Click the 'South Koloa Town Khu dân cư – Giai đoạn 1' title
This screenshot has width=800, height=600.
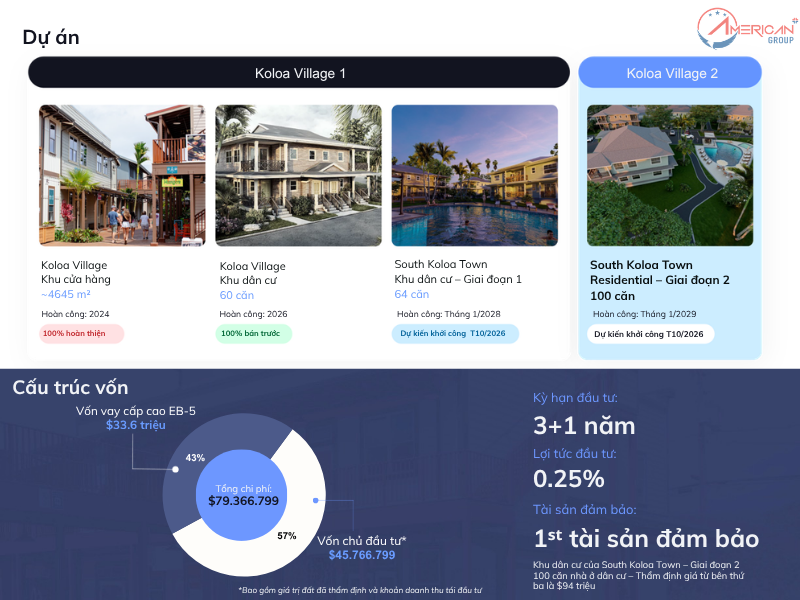tap(458, 272)
